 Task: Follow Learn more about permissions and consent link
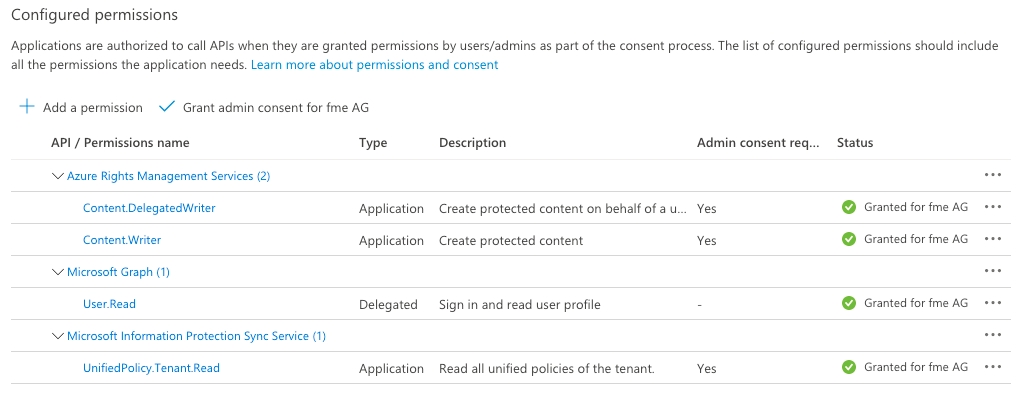[374, 65]
